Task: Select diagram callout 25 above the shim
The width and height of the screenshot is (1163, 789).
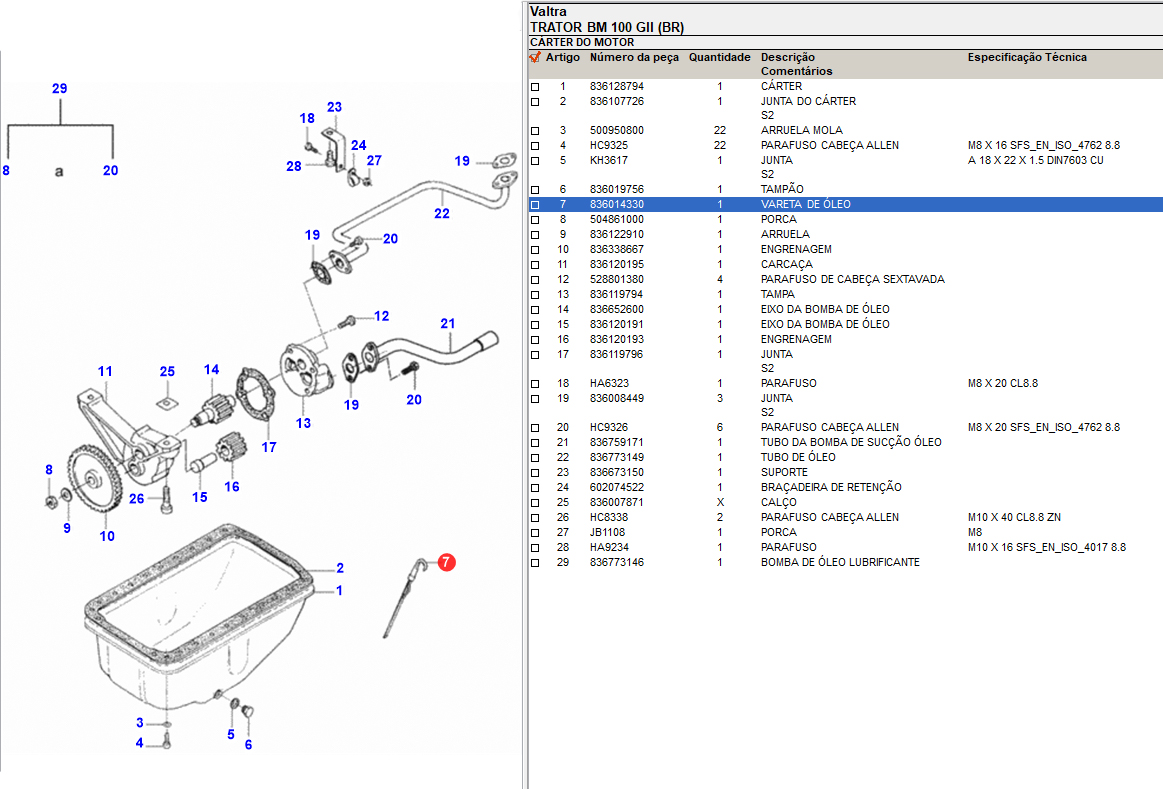Action: pos(168,372)
